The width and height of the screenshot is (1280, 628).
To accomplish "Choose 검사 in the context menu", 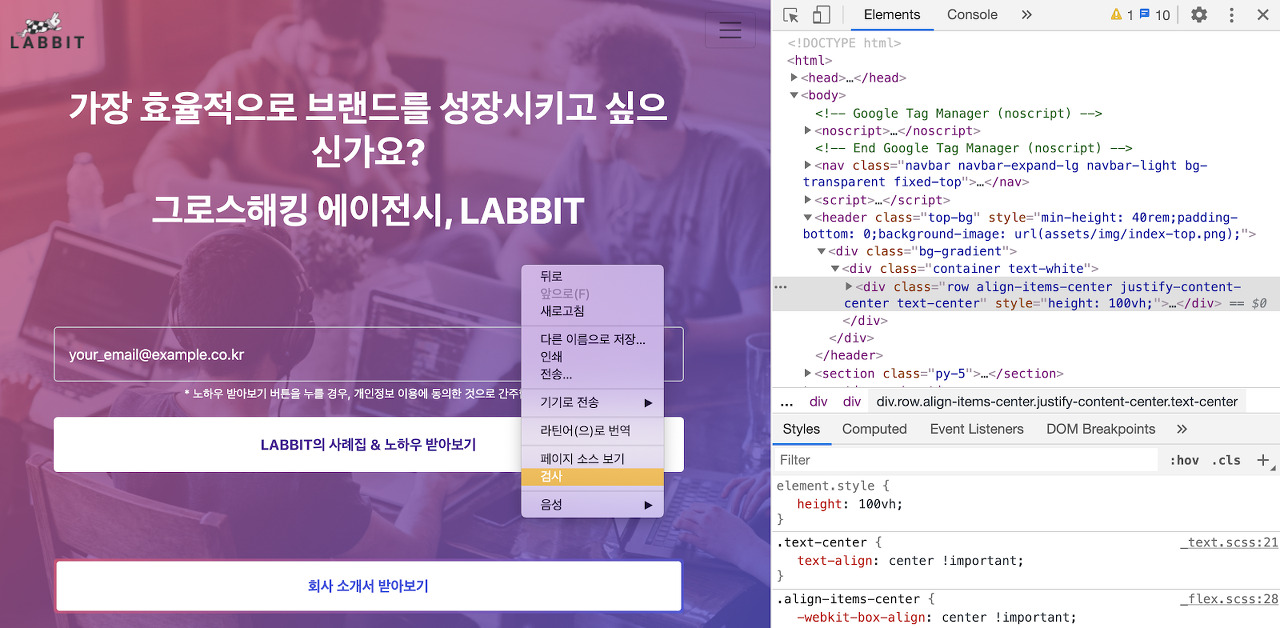I will [x=592, y=477].
